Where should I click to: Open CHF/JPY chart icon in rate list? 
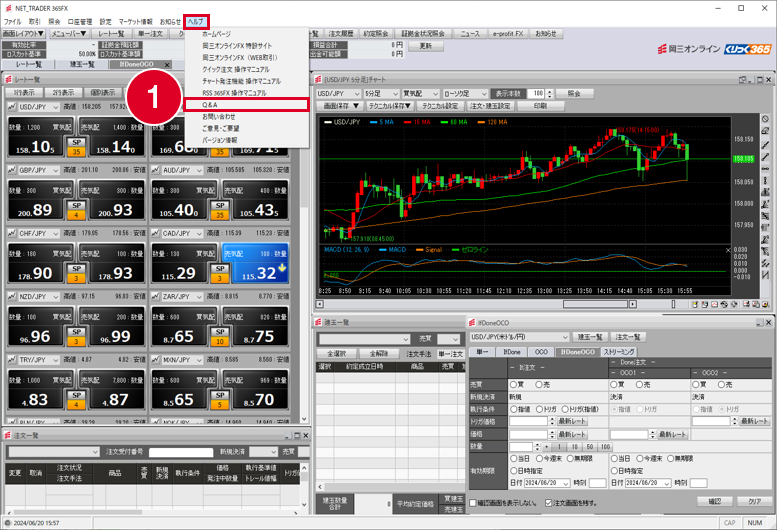tap(11, 233)
